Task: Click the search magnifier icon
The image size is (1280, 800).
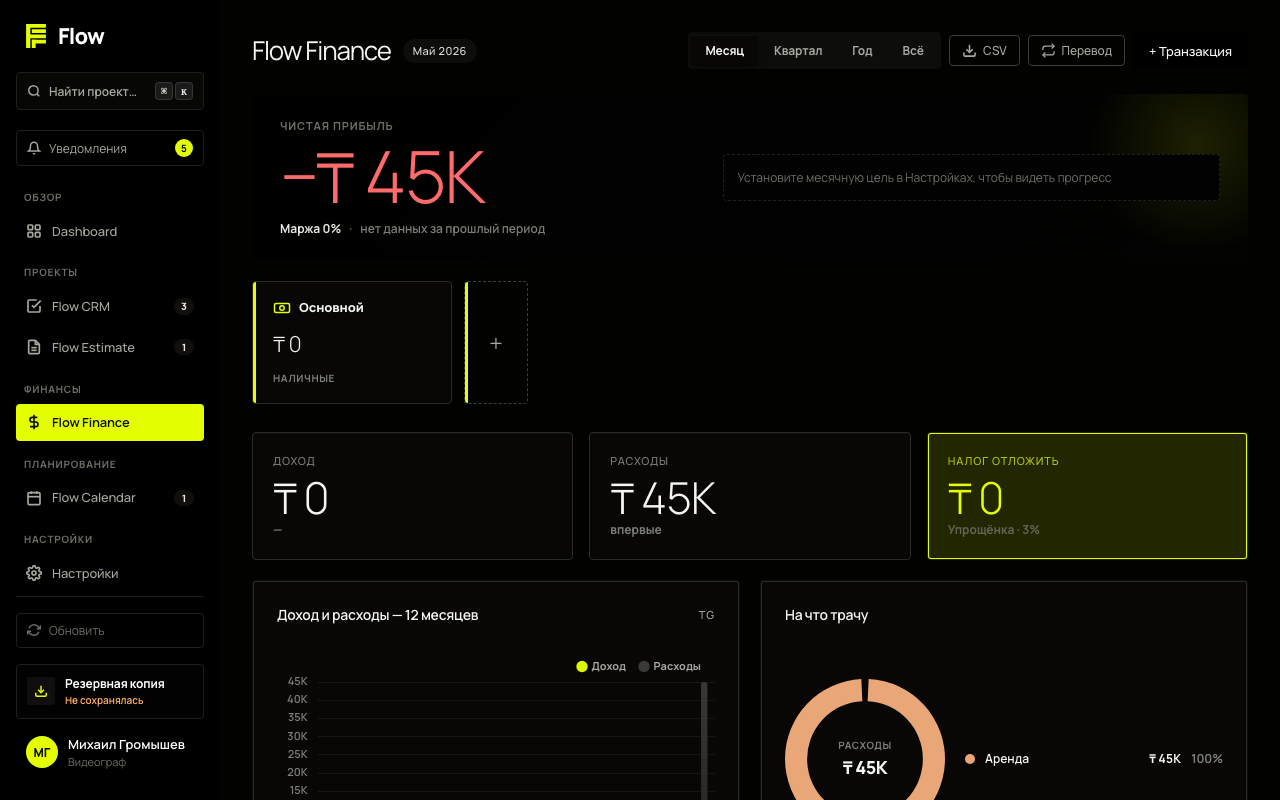Action: coord(34,91)
